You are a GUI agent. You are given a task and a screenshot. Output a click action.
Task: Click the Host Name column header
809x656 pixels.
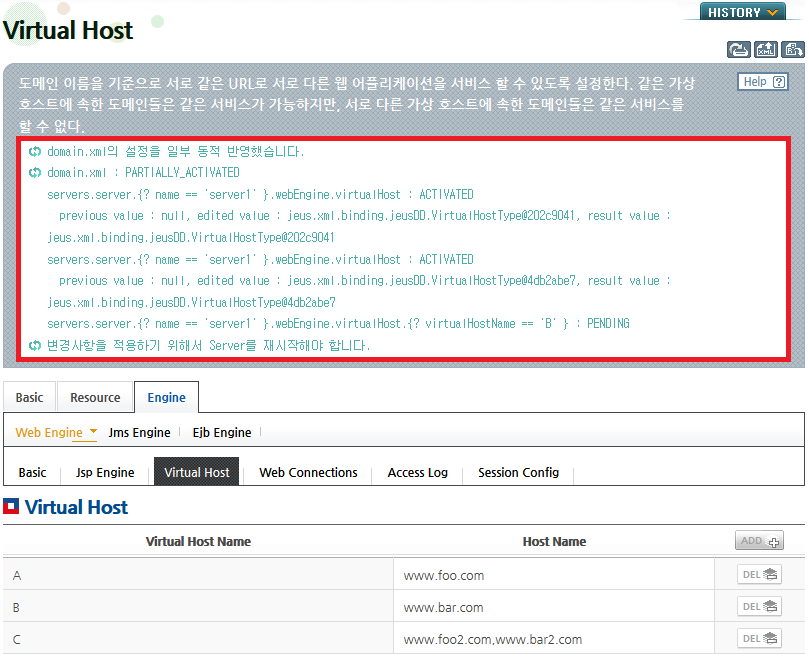point(554,541)
